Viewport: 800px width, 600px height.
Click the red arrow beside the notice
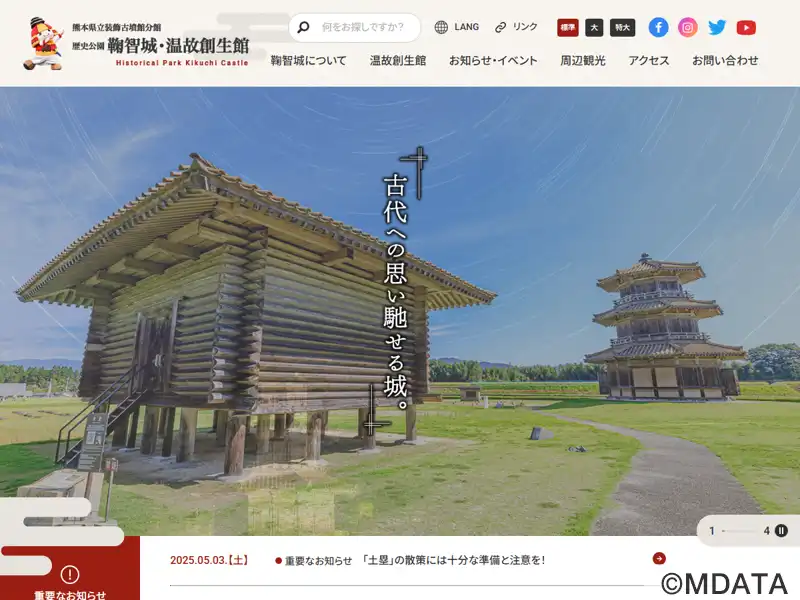(659, 559)
